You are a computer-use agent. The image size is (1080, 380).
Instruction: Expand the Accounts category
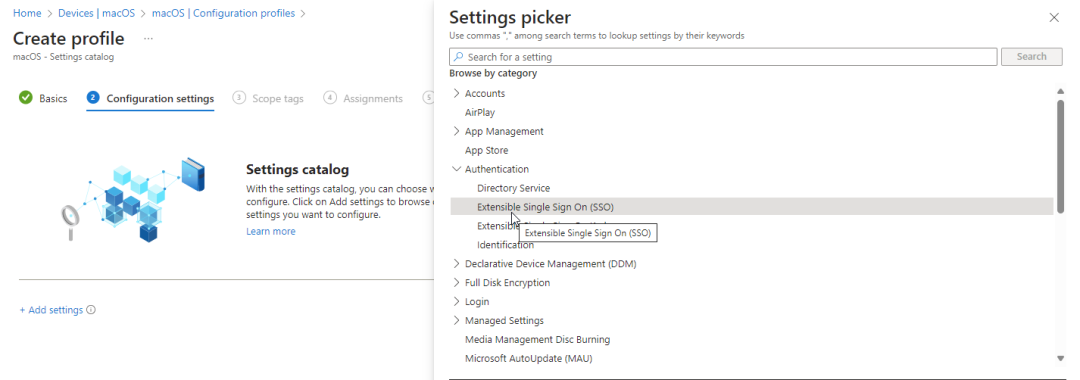pyautogui.click(x=457, y=93)
